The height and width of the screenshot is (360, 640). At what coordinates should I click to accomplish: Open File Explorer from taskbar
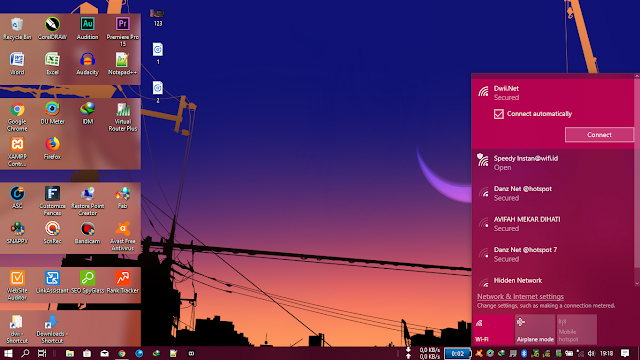[70, 353]
